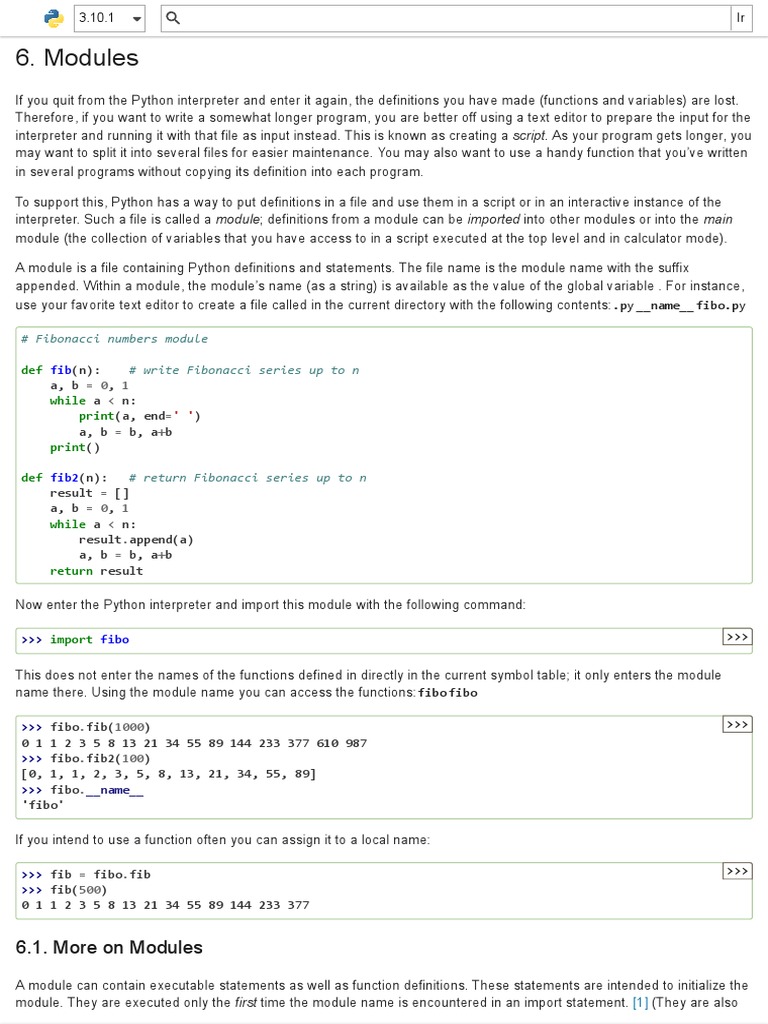This screenshot has width=768, height=1024.
Task: Click the Fibonacci numbers module code block
Action: (384, 455)
